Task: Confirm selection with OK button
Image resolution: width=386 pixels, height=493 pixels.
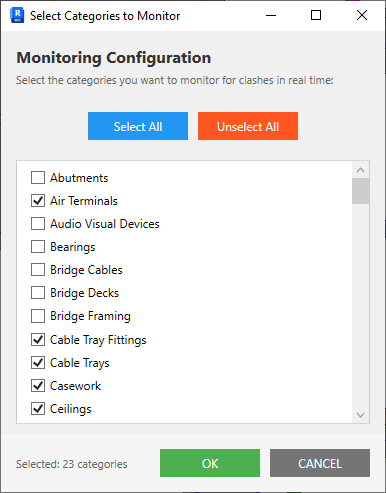Action: click(210, 463)
